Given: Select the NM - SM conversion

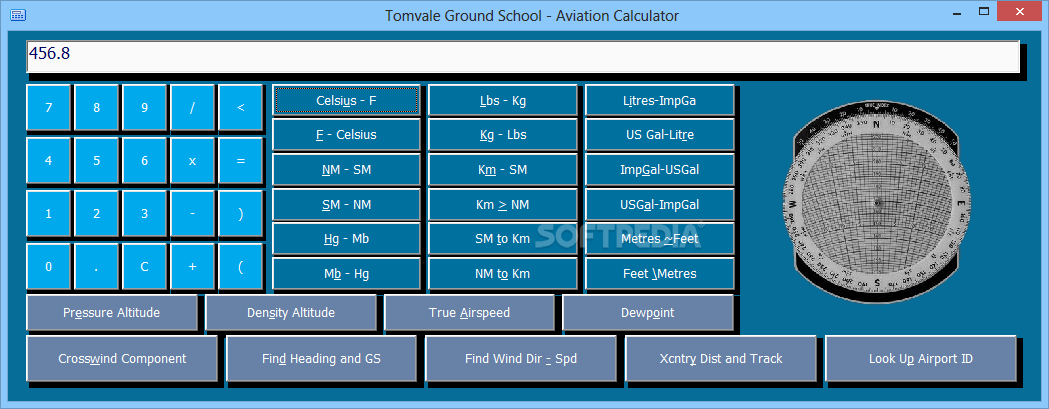Looking at the screenshot, I should pos(347,169).
